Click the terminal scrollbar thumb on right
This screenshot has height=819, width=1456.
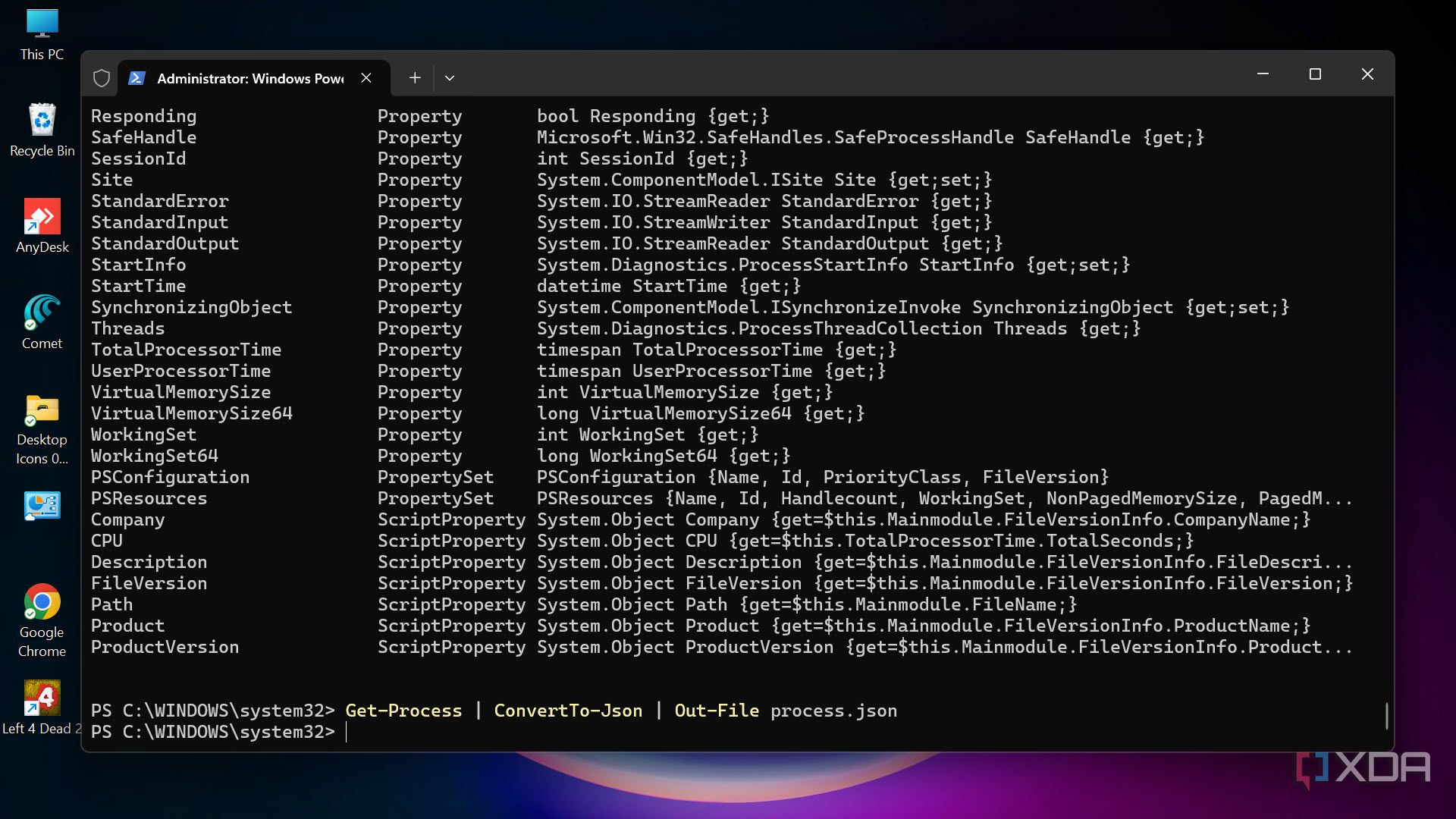(x=1386, y=716)
